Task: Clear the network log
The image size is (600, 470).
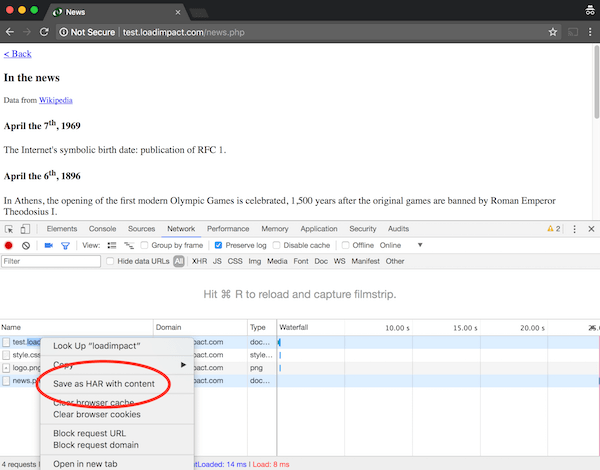Action: 26,245
